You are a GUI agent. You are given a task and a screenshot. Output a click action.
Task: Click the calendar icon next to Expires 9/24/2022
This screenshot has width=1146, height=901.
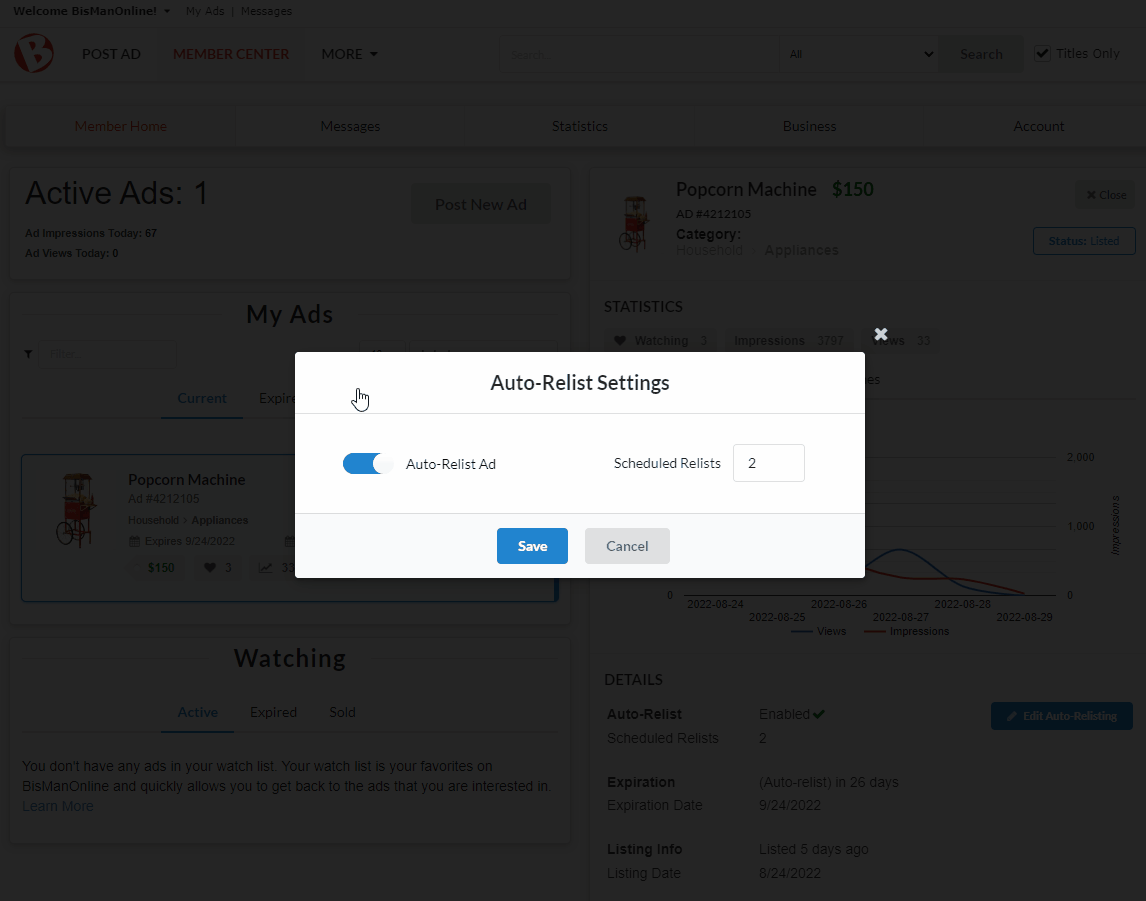pos(132,541)
